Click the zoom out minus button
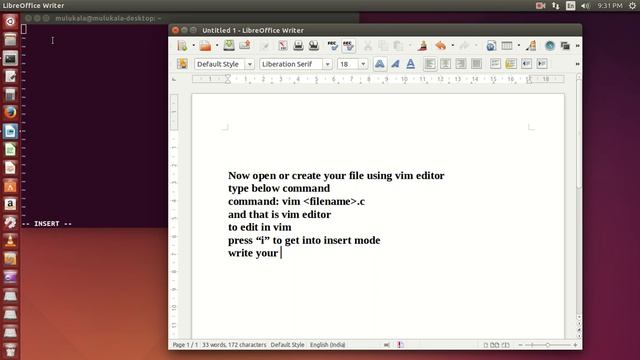Screen dimensions: 640x360 (520, 345)
